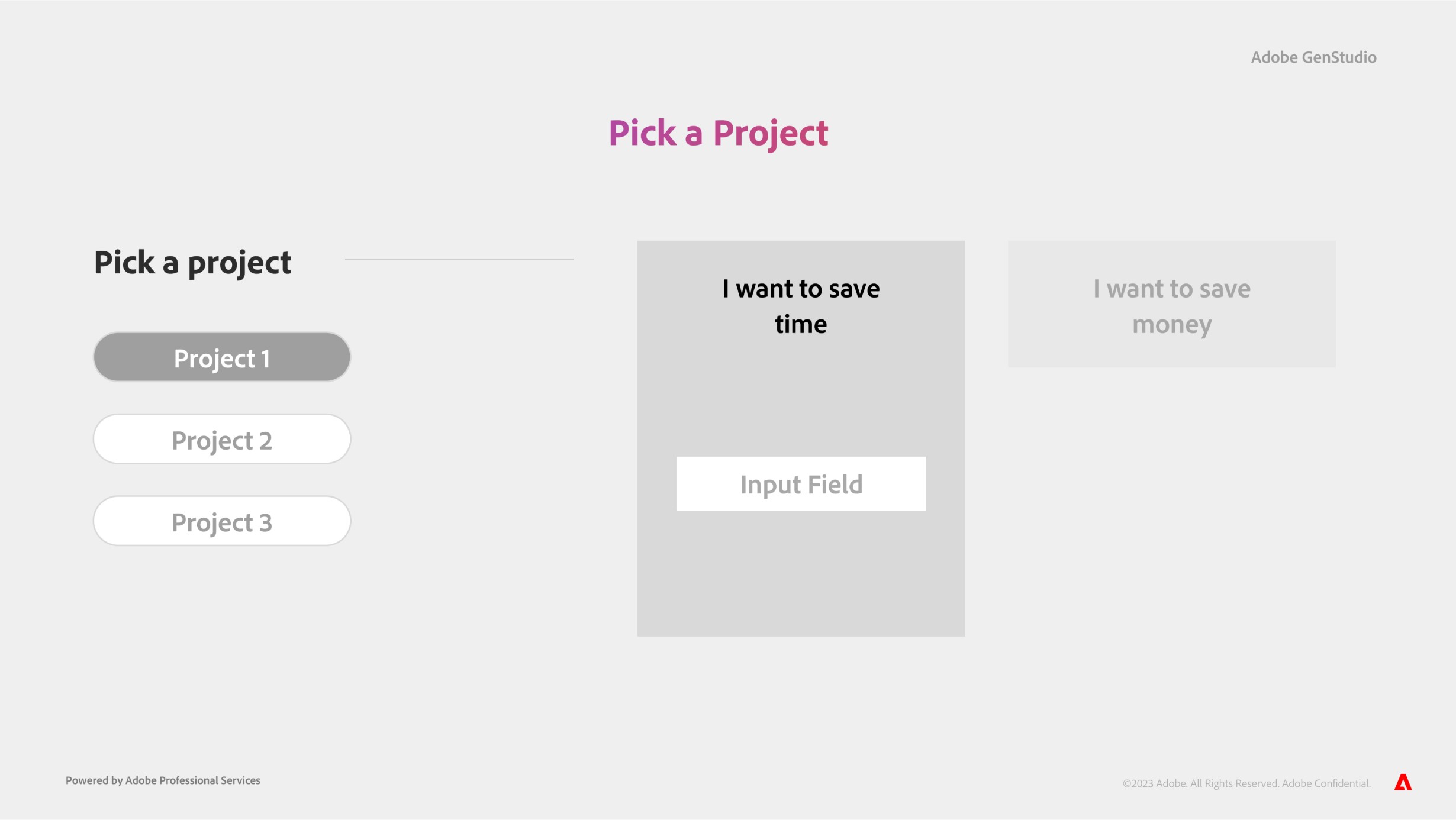This screenshot has width=1456, height=820.
Task: Click the "I want to save" text in money card
Action: [1171, 289]
